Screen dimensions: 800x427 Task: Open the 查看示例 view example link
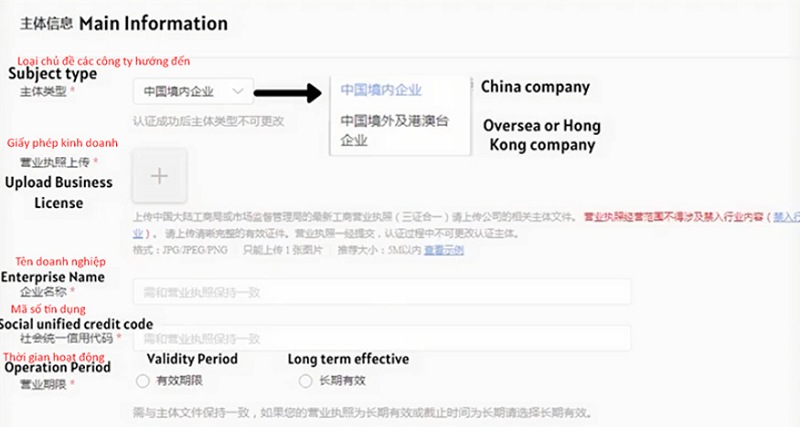point(443,250)
